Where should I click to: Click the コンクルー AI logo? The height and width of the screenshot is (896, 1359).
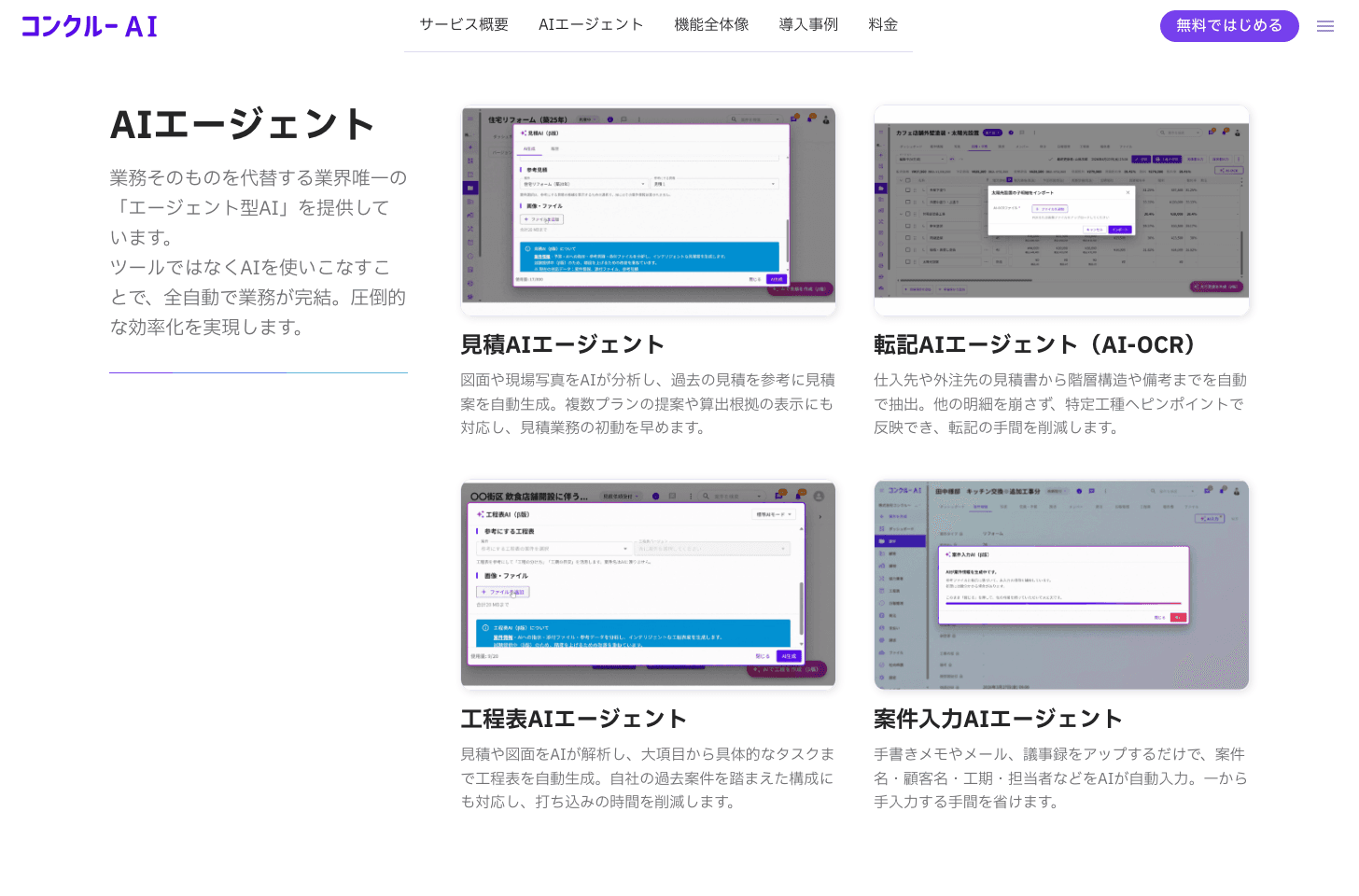[90, 26]
